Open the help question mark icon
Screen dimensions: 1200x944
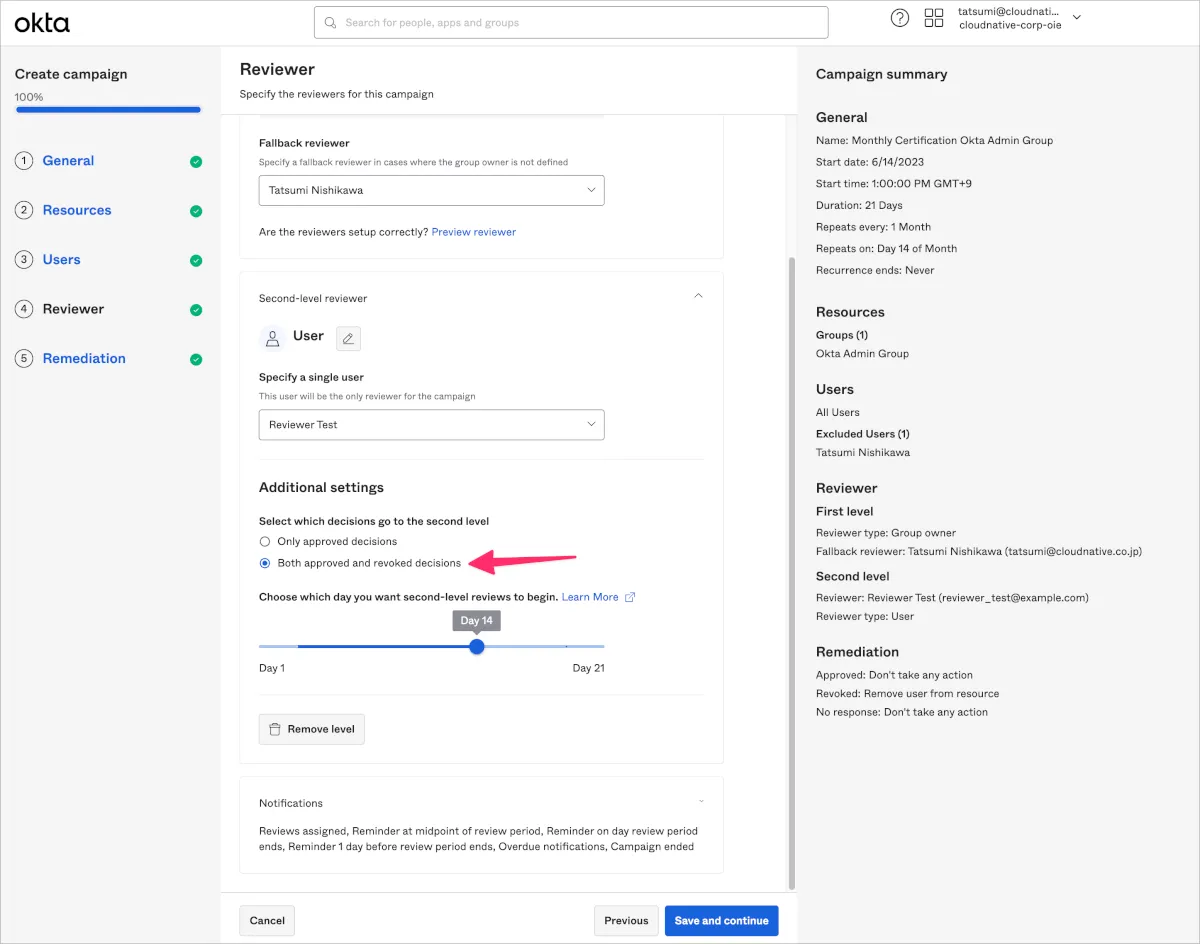click(900, 18)
